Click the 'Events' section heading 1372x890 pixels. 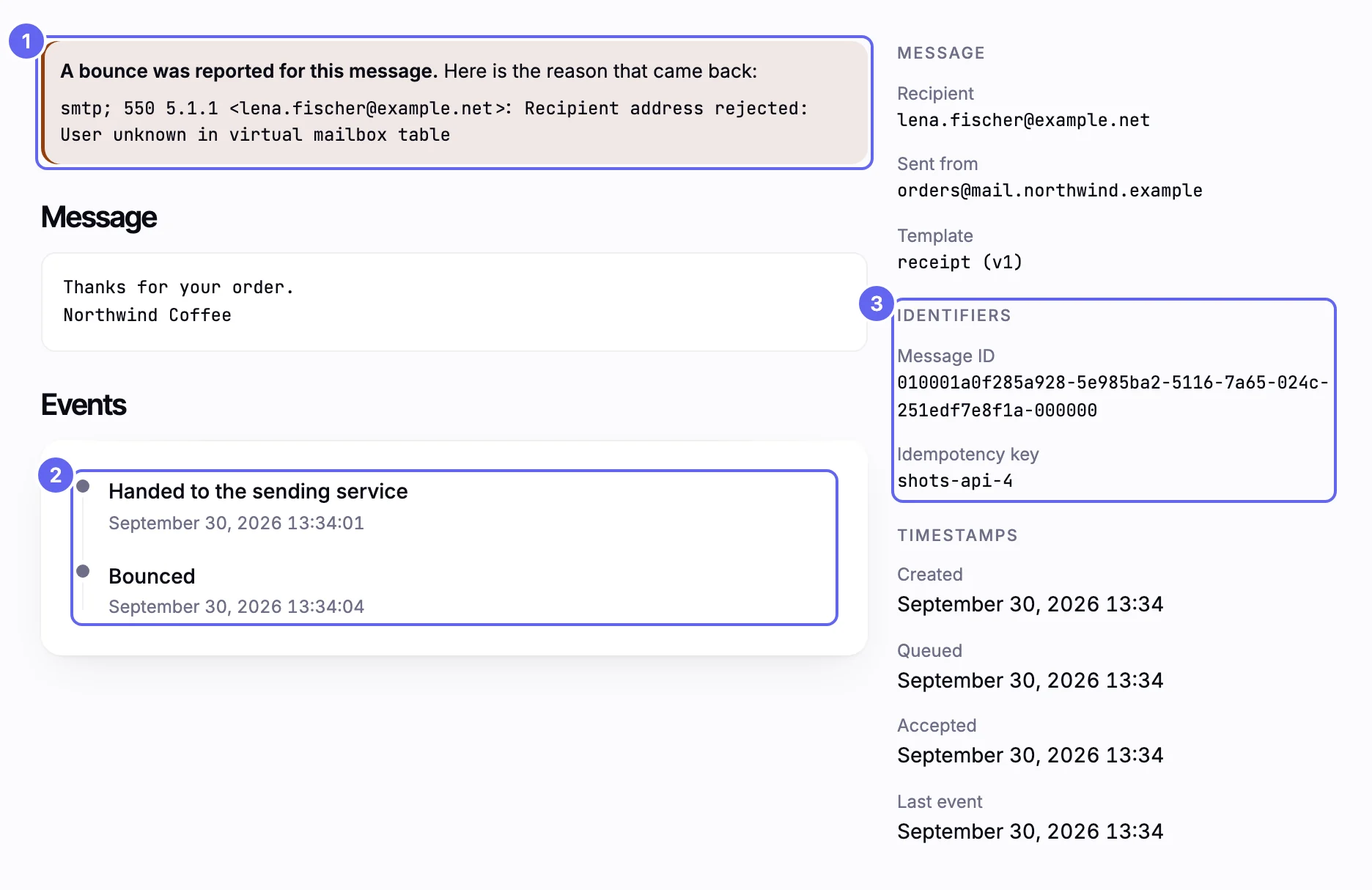84,405
